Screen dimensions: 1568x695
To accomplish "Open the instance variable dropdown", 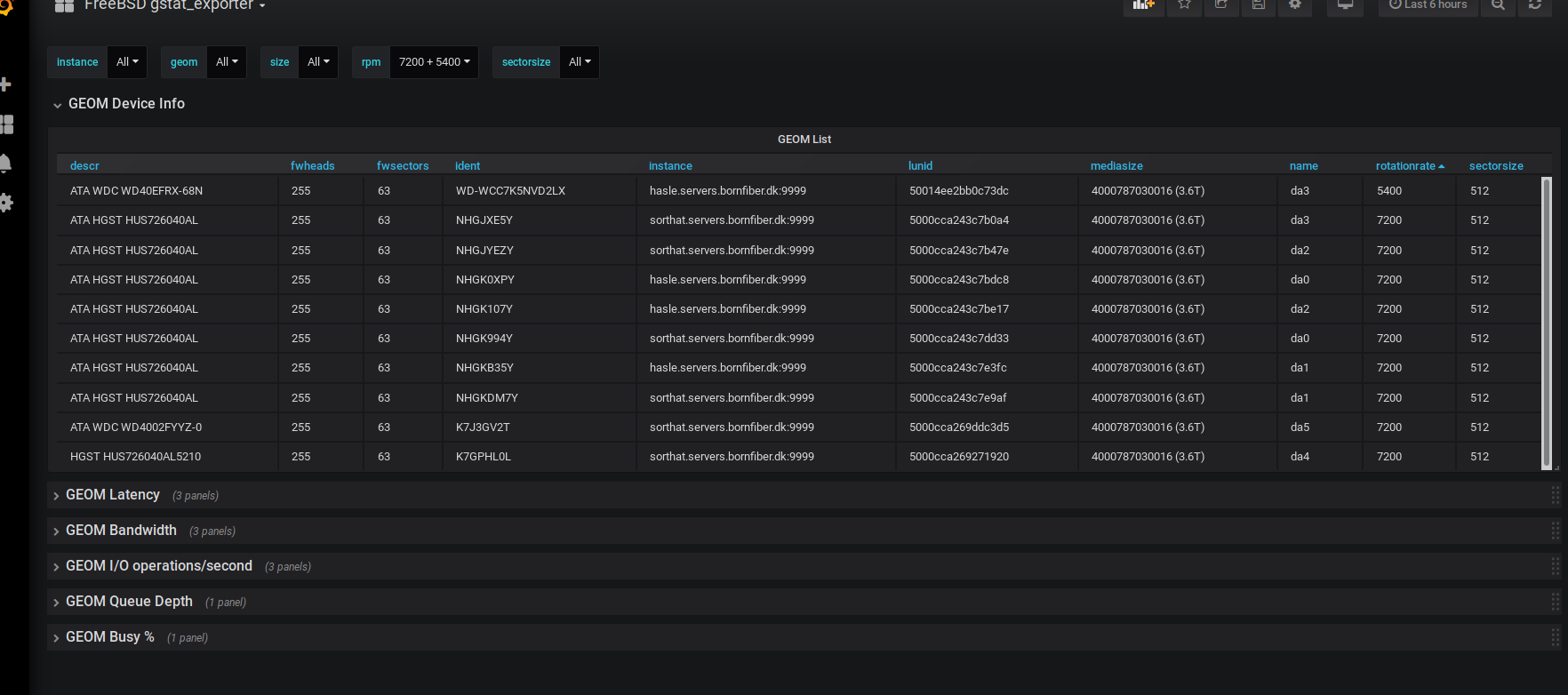I will click(x=127, y=62).
